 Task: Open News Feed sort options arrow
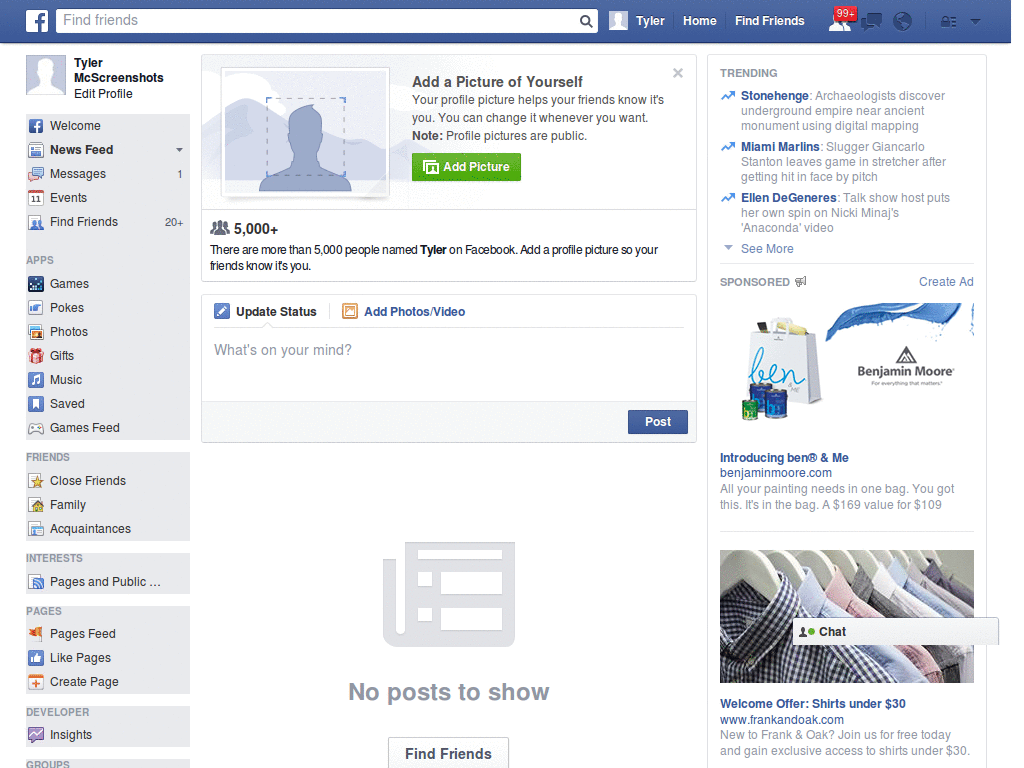(179, 150)
